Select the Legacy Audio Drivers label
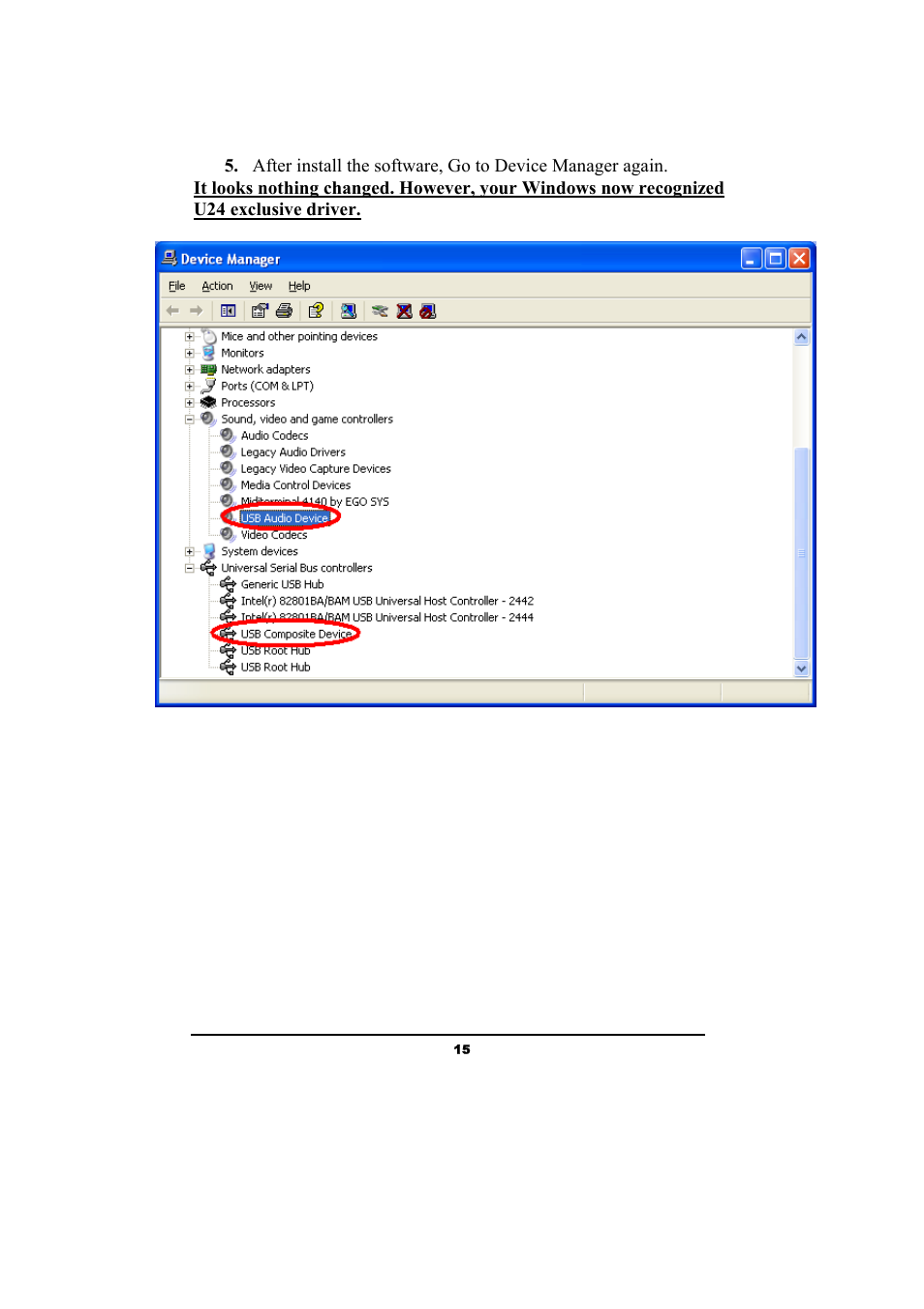 coord(293,452)
